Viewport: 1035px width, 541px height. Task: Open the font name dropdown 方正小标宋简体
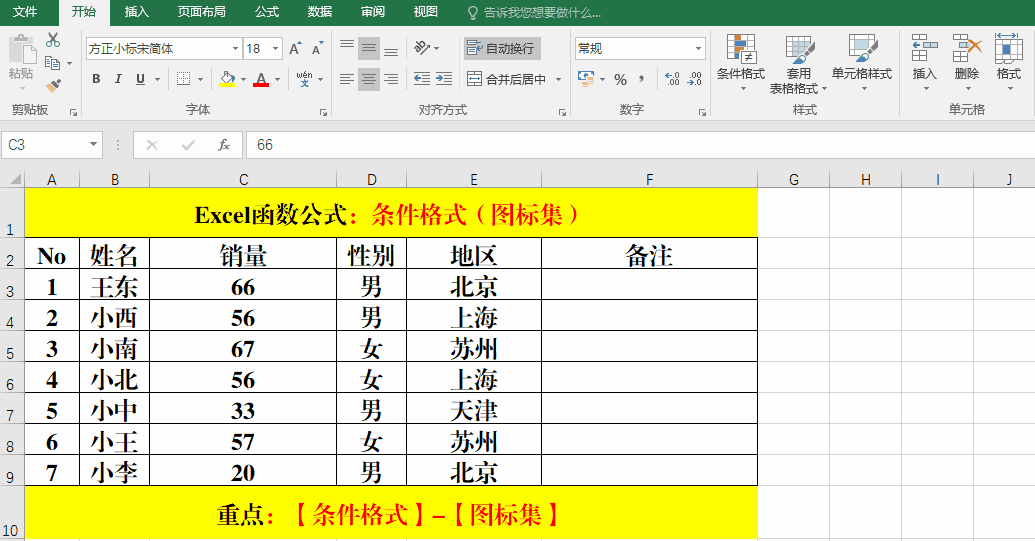pyautogui.click(x=236, y=48)
